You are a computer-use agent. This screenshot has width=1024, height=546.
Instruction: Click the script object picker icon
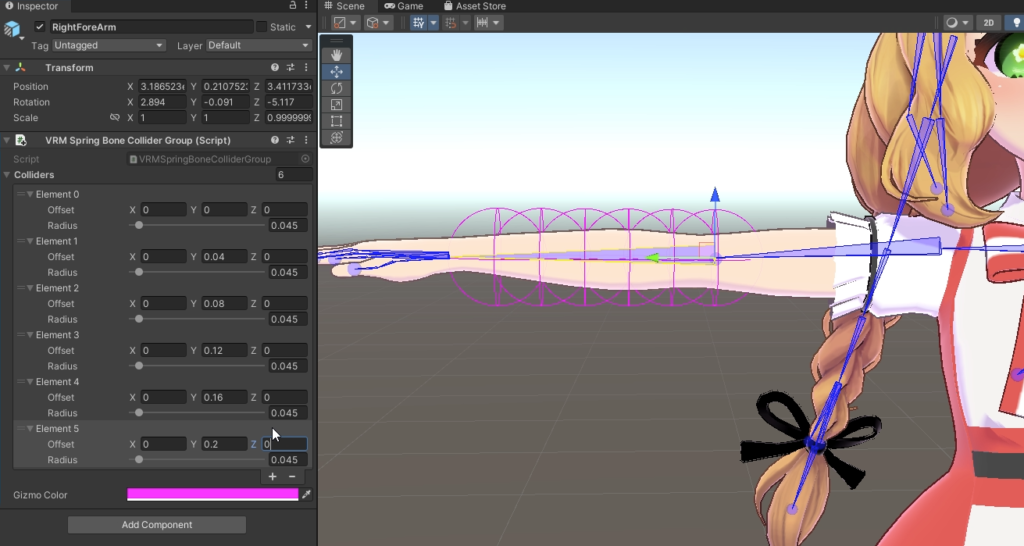point(305,159)
